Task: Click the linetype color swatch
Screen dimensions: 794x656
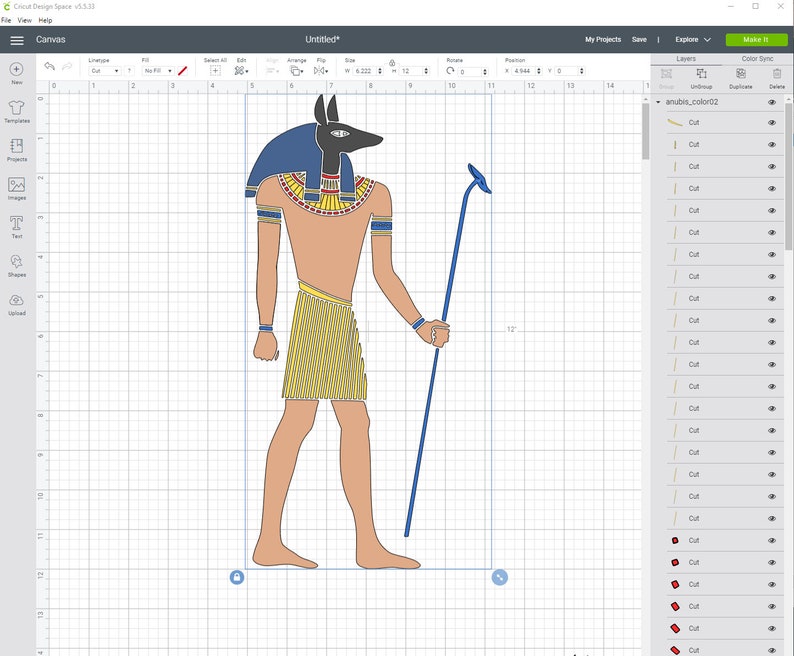Action: [183, 71]
